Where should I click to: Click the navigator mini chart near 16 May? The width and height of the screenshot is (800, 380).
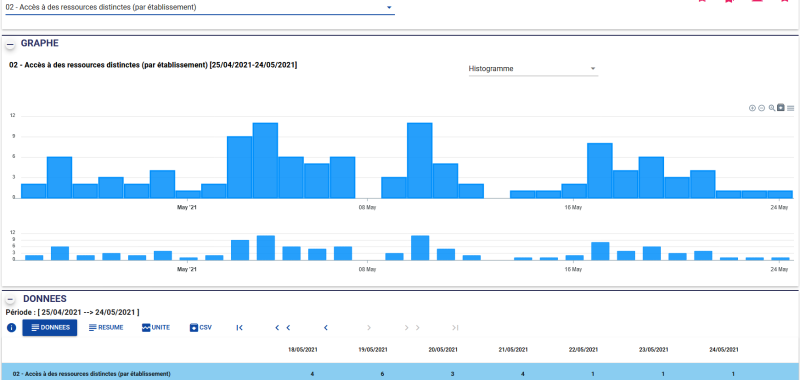coord(573,258)
